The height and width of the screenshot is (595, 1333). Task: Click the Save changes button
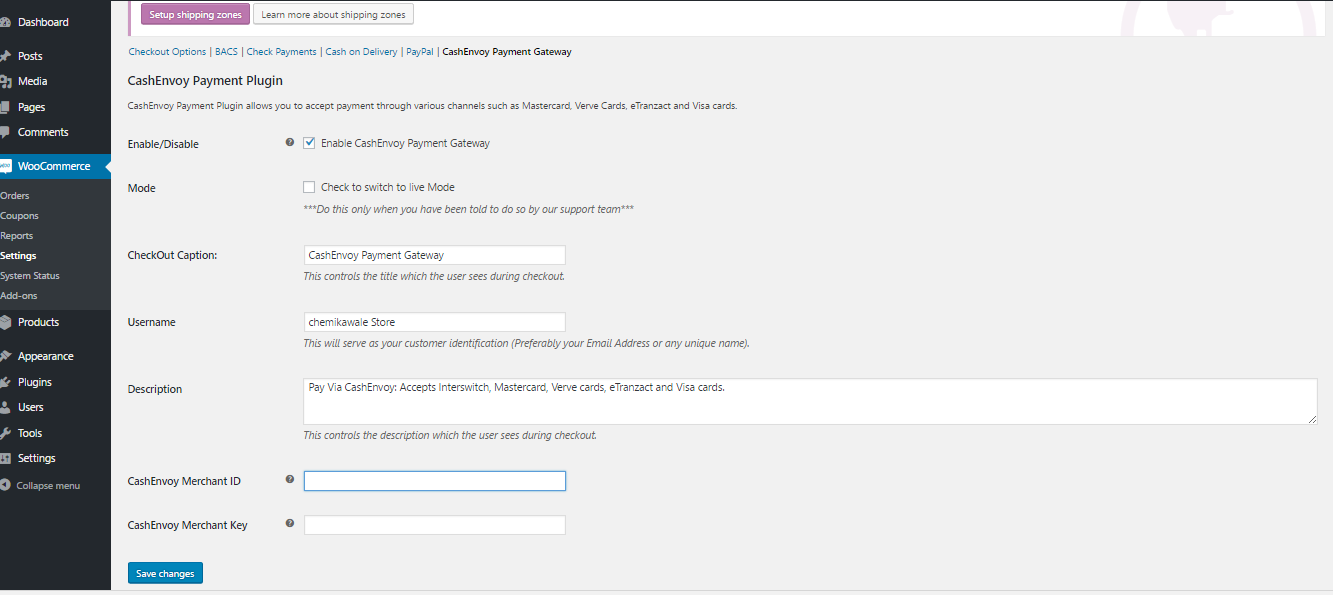point(165,573)
